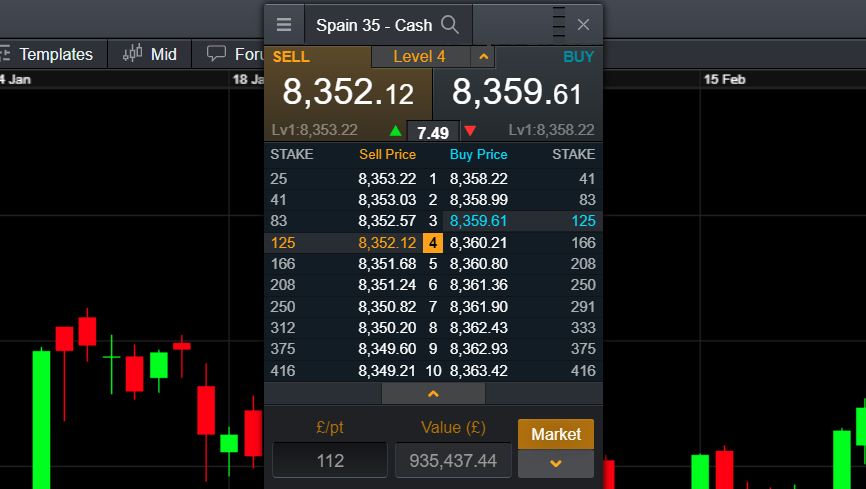This screenshot has height=489, width=866.
Task: Select sell price 8,351.24 at level 6
Action: [387, 285]
